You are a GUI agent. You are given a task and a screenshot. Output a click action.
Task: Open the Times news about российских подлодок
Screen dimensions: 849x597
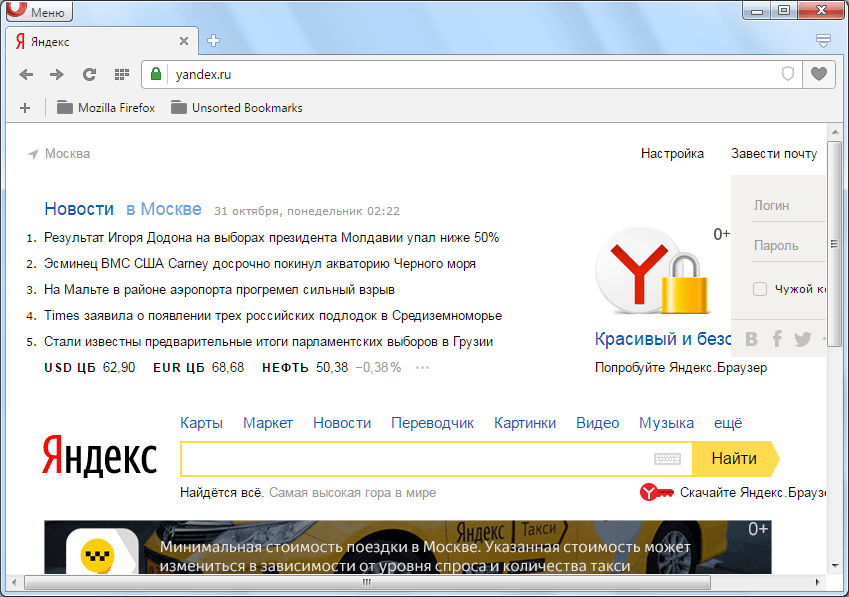273,316
